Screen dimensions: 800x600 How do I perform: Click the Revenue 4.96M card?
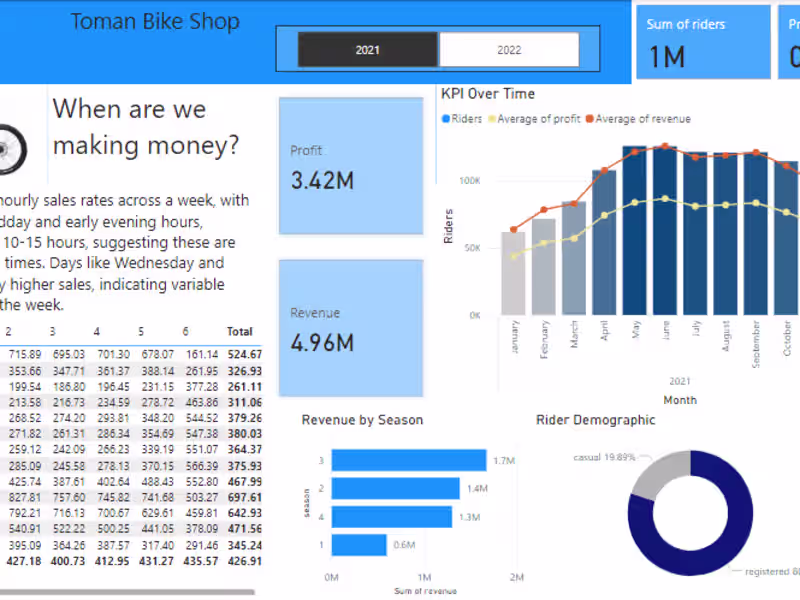tap(351, 328)
